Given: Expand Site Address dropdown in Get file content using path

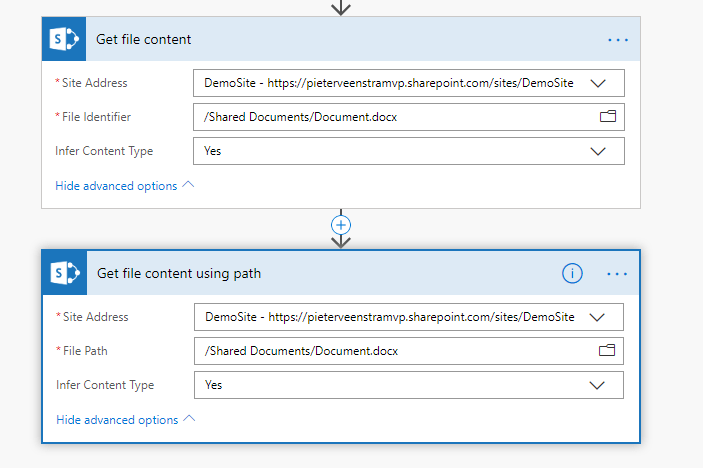Looking at the screenshot, I should (x=597, y=317).
